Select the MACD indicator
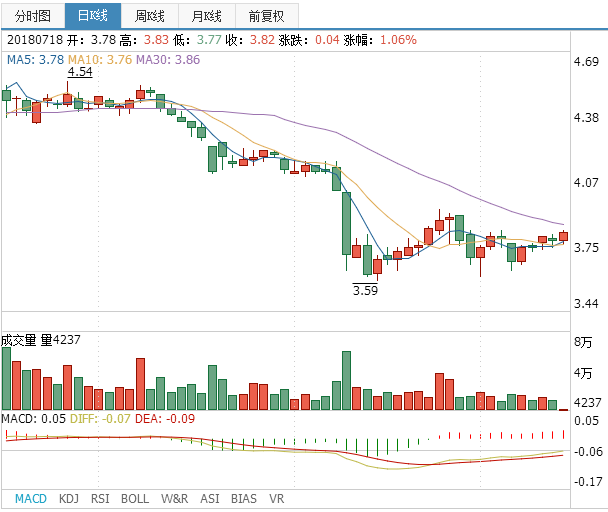Viewport: 608px width, 512px height. click(x=31, y=498)
